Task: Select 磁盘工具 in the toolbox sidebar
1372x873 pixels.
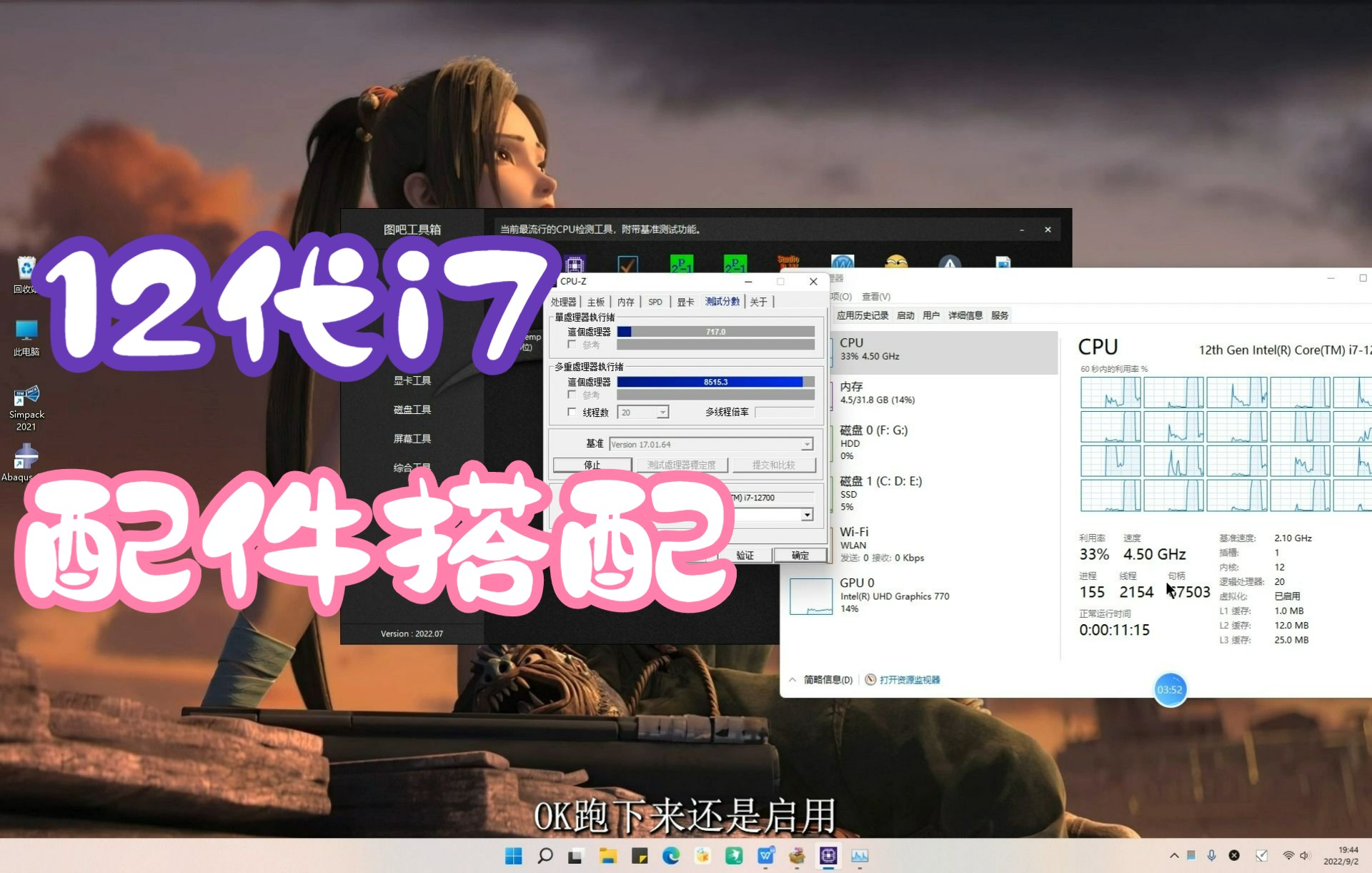Action: [412, 410]
